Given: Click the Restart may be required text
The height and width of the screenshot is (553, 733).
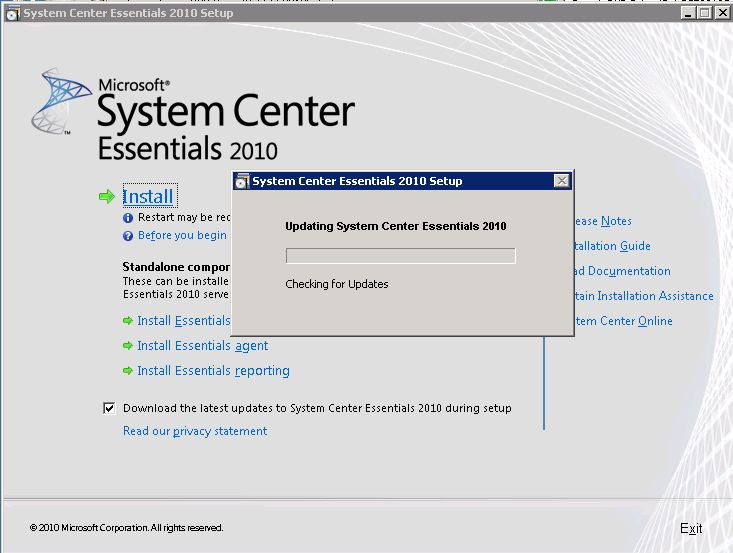Looking at the screenshot, I should [x=184, y=217].
